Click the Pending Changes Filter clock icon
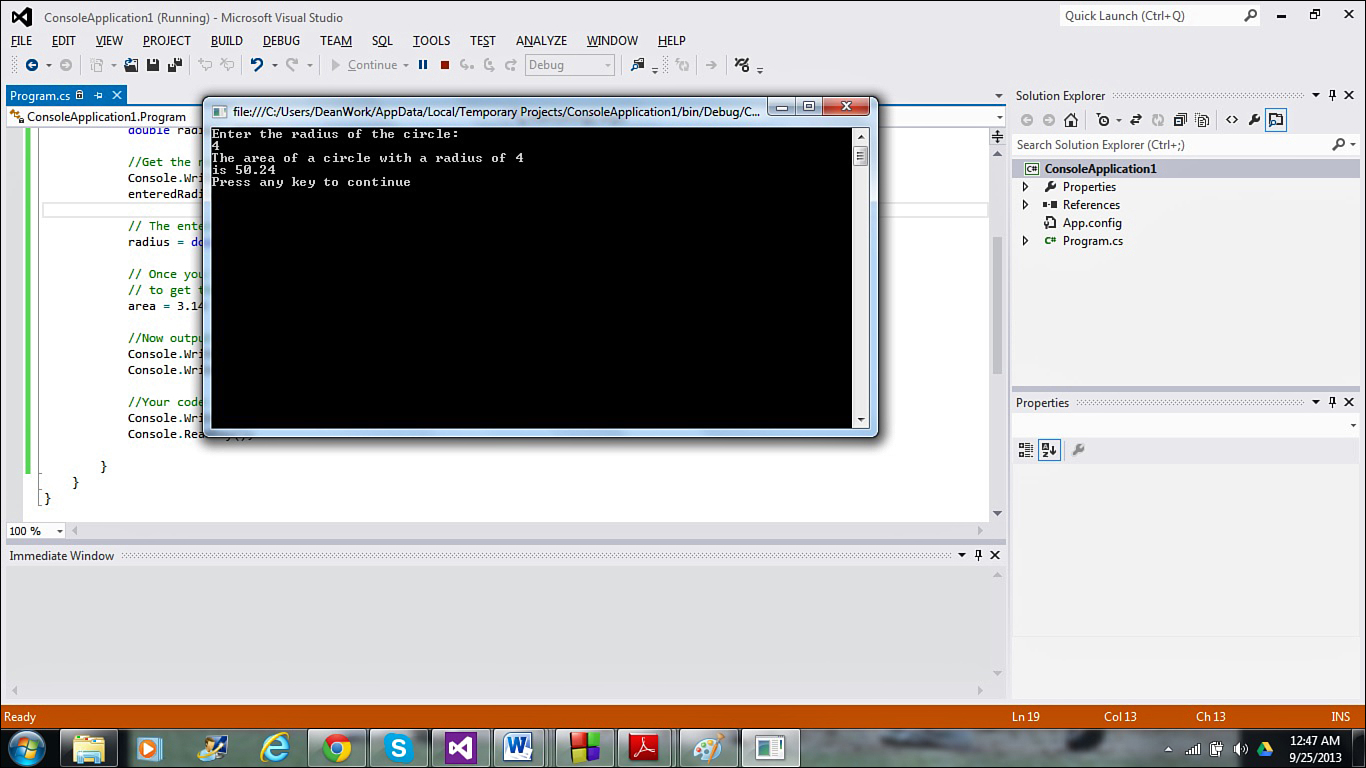 click(1103, 120)
